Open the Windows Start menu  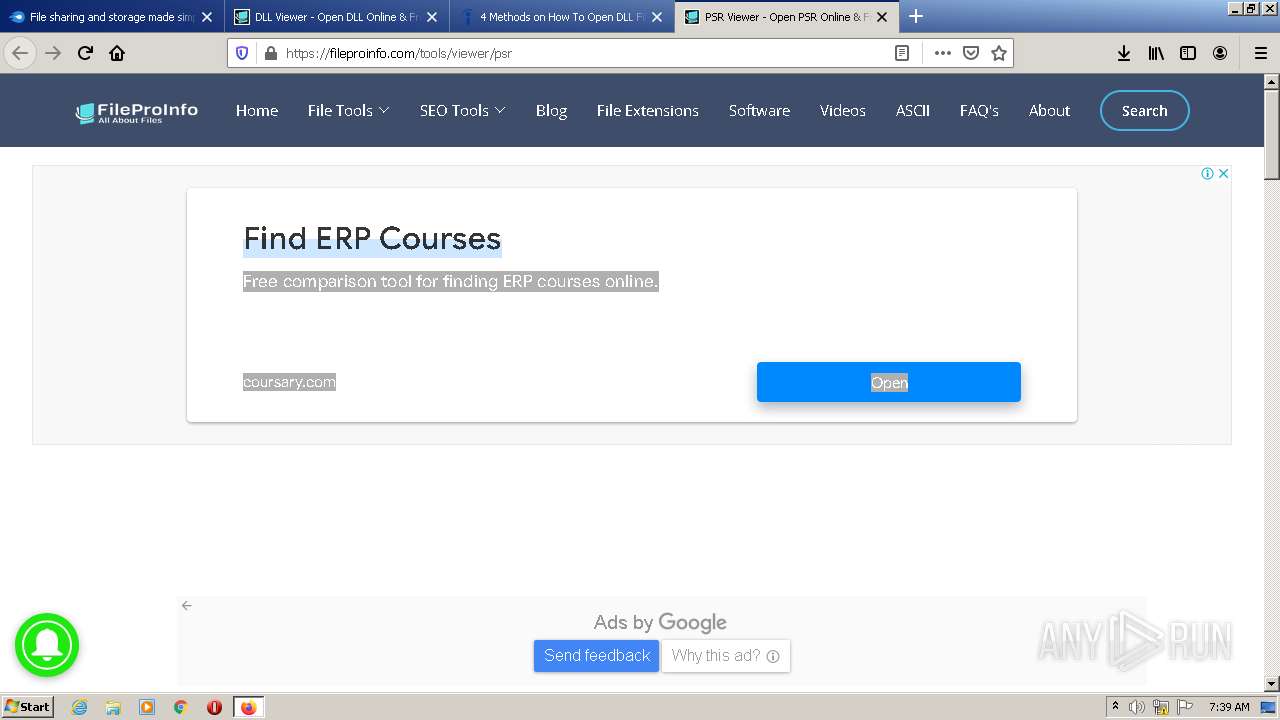click(x=28, y=707)
